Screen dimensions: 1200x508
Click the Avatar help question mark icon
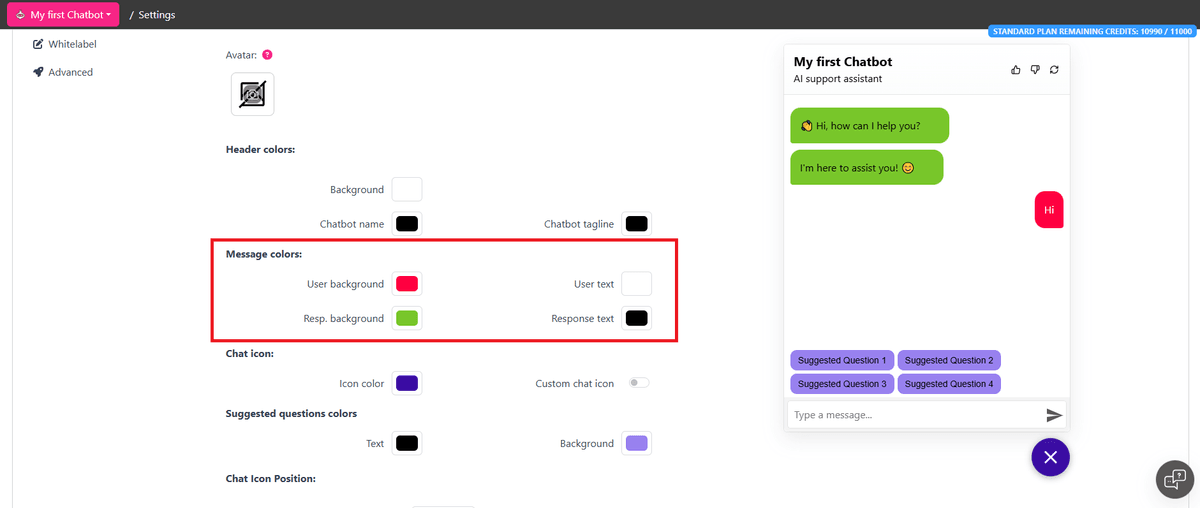[x=267, y=55]
